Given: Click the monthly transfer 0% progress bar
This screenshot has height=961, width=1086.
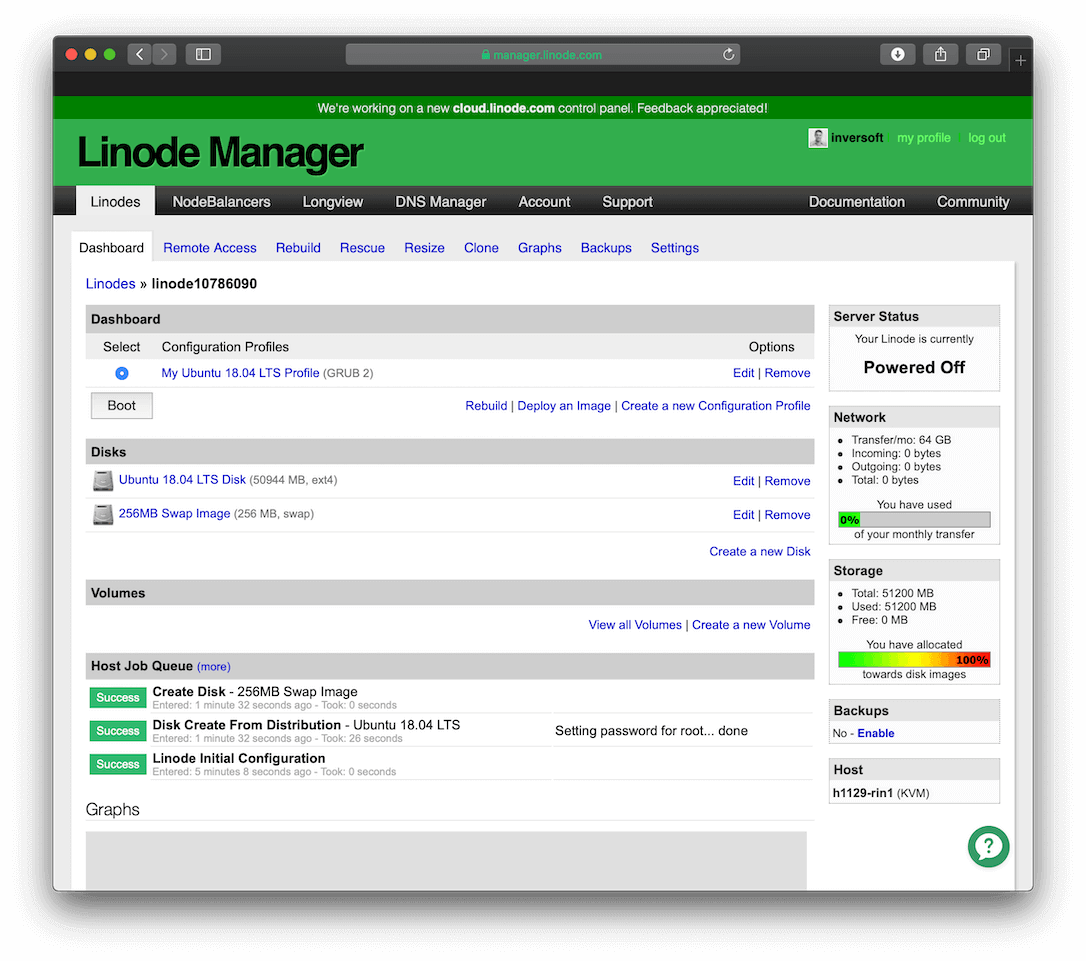Looking at the screenshot, I should (x=914, y=520).
